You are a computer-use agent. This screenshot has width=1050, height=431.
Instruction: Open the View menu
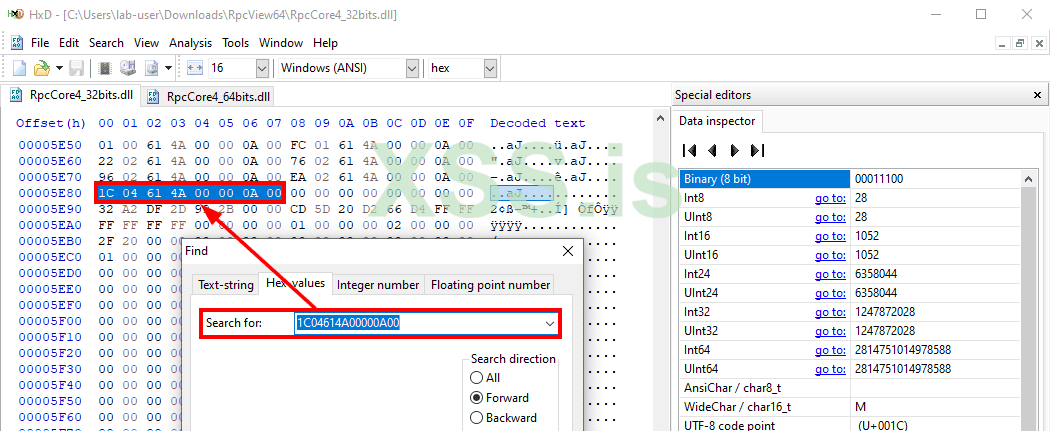(x=147, y=43)
